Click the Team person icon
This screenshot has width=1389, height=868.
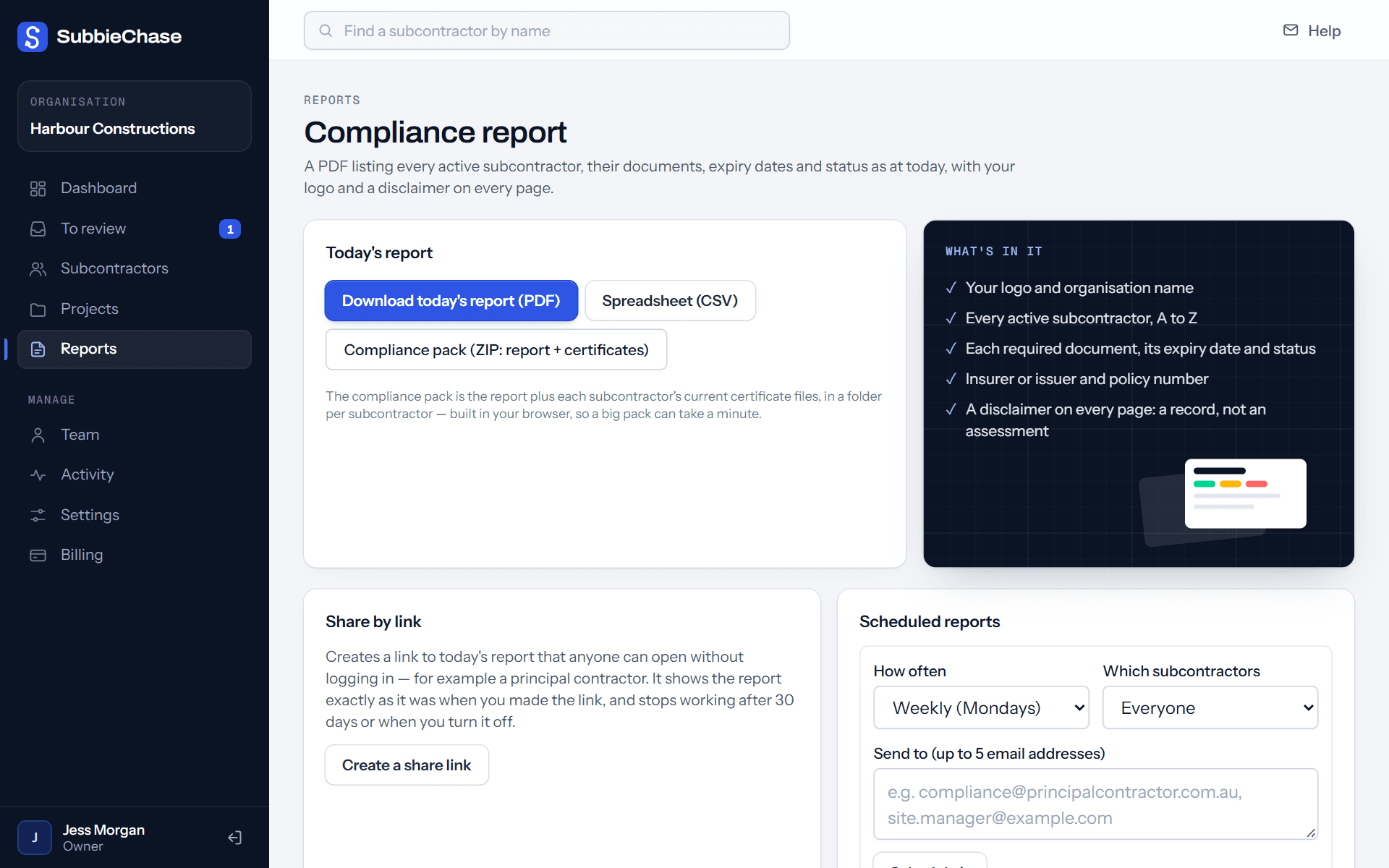(x=38, y=435)
